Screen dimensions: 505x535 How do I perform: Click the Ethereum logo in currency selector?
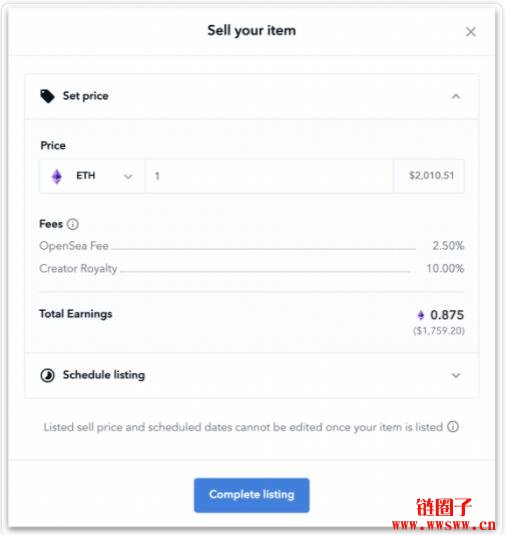57,176
